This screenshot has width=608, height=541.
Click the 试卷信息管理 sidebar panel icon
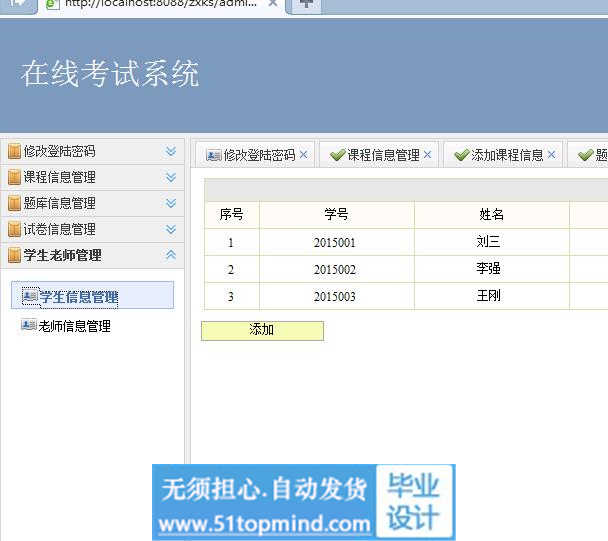click(14, 230)
